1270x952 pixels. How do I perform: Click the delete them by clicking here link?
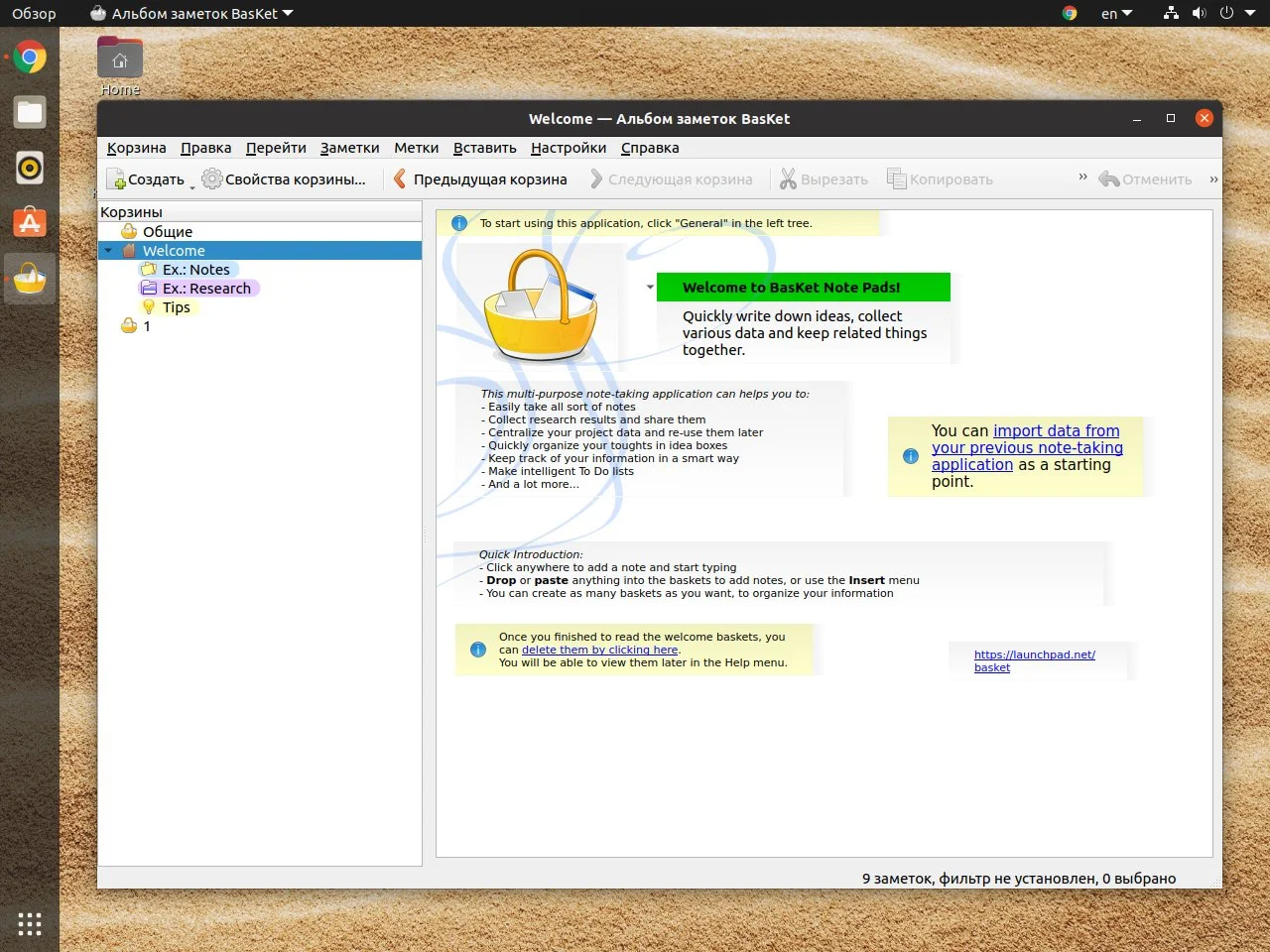[x=599, y=651]
